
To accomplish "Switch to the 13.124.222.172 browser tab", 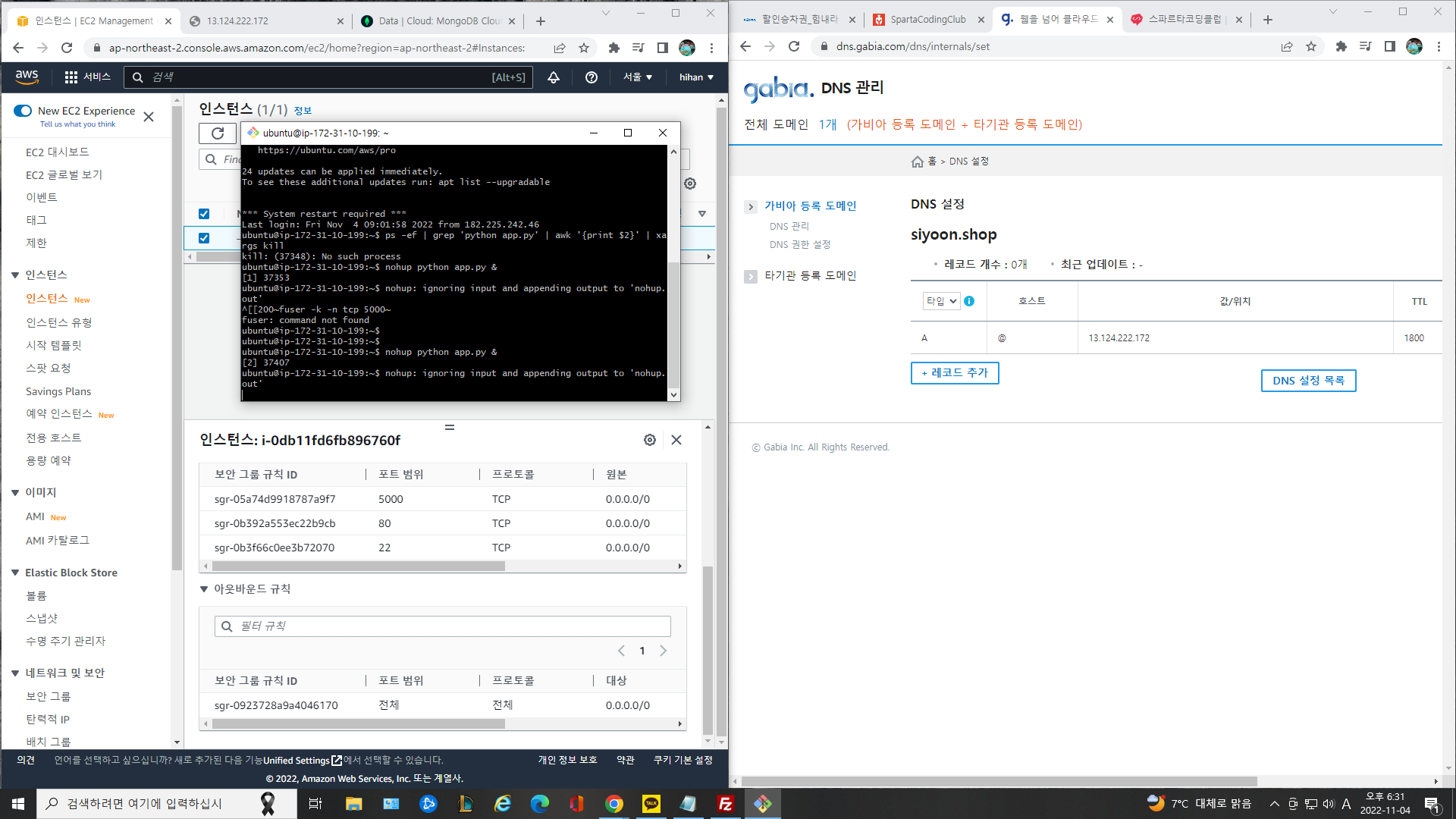I will pyautogui.click(x=265, y=21).
